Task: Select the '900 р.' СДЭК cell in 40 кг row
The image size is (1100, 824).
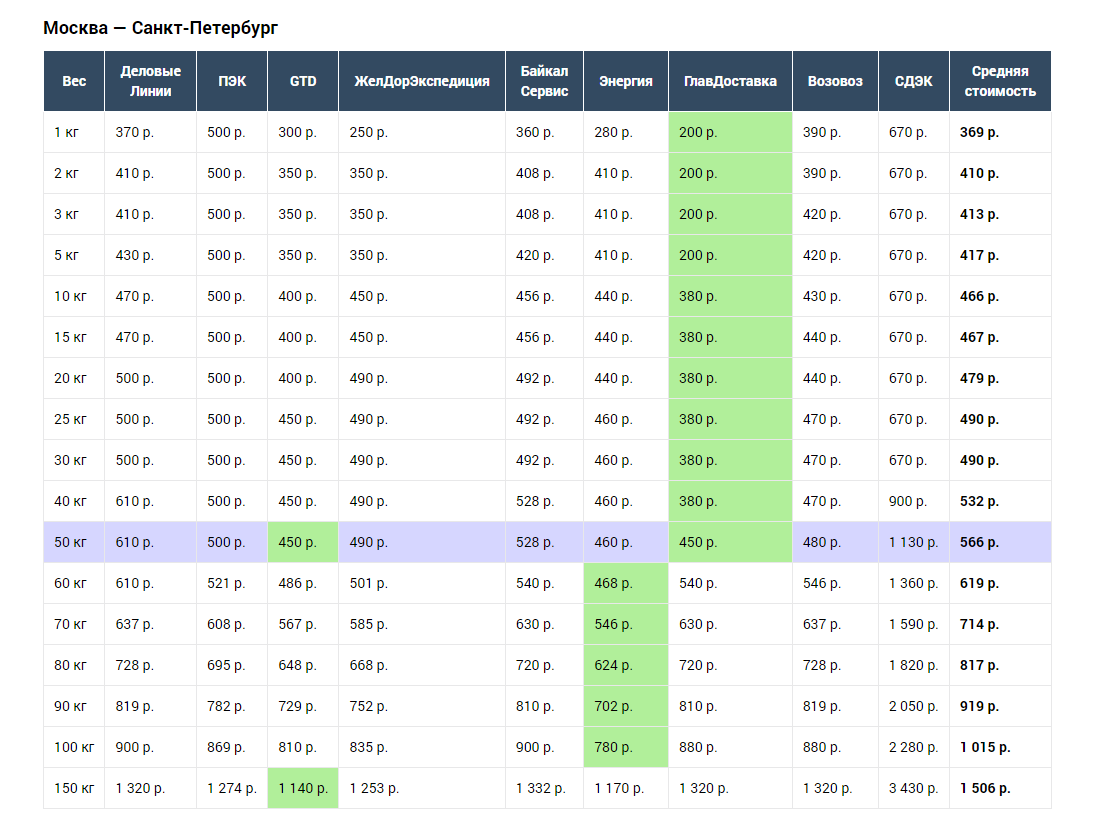Action: pos(913,501)
